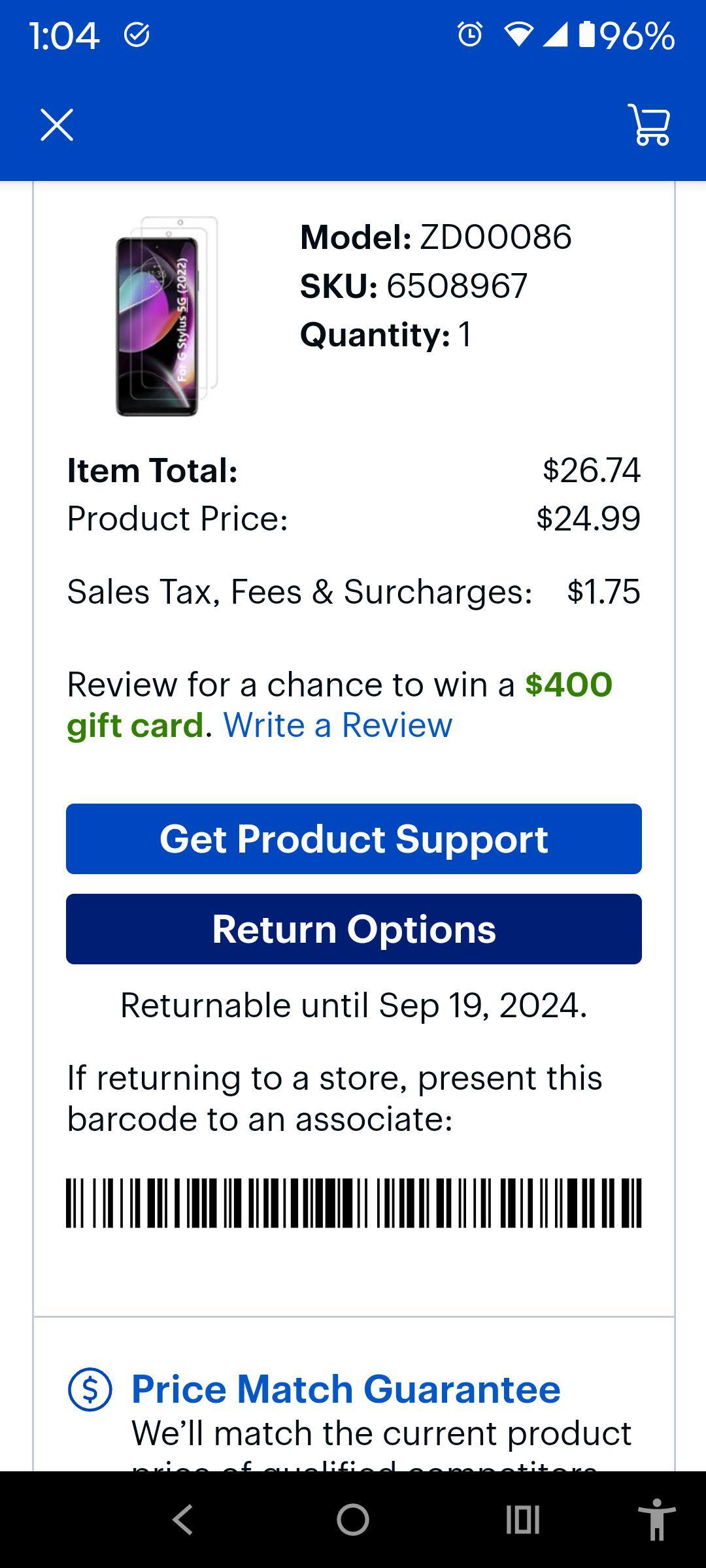Viewport: 706px width, 1568px height.
Task: Open Get Product Support
Action: 353,840
